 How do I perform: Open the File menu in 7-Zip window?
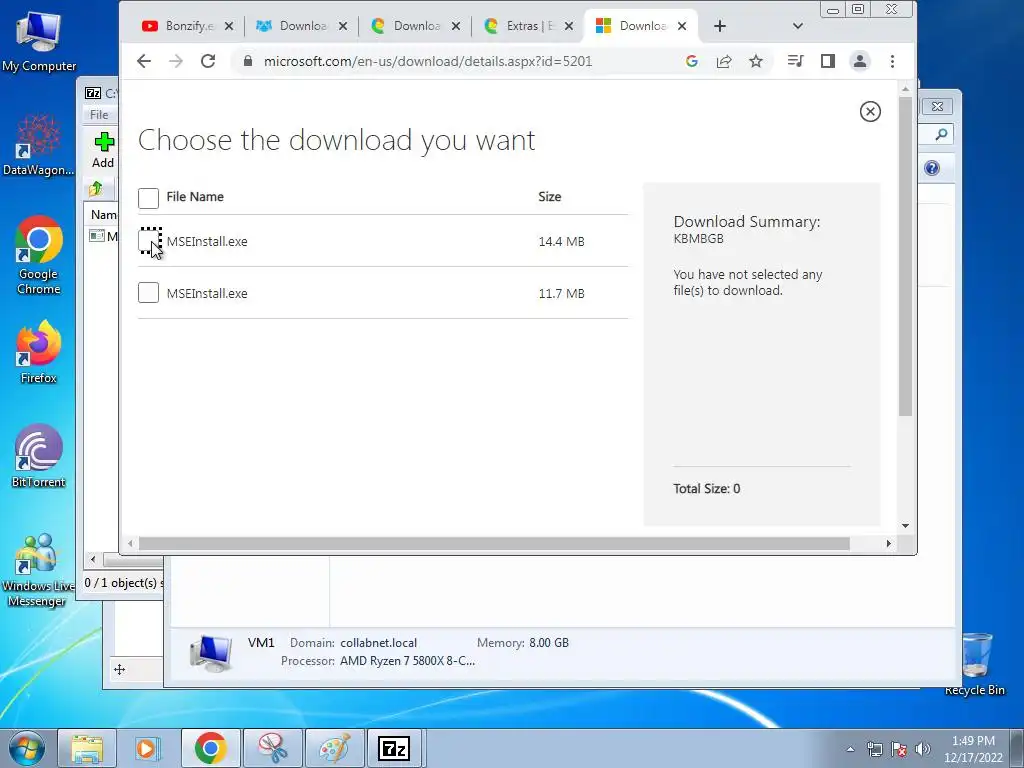pyautogui.click(x=99, y=114)
